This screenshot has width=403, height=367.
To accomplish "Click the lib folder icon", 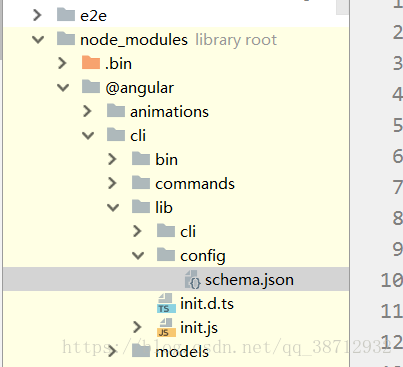I will tap(141, 207).
